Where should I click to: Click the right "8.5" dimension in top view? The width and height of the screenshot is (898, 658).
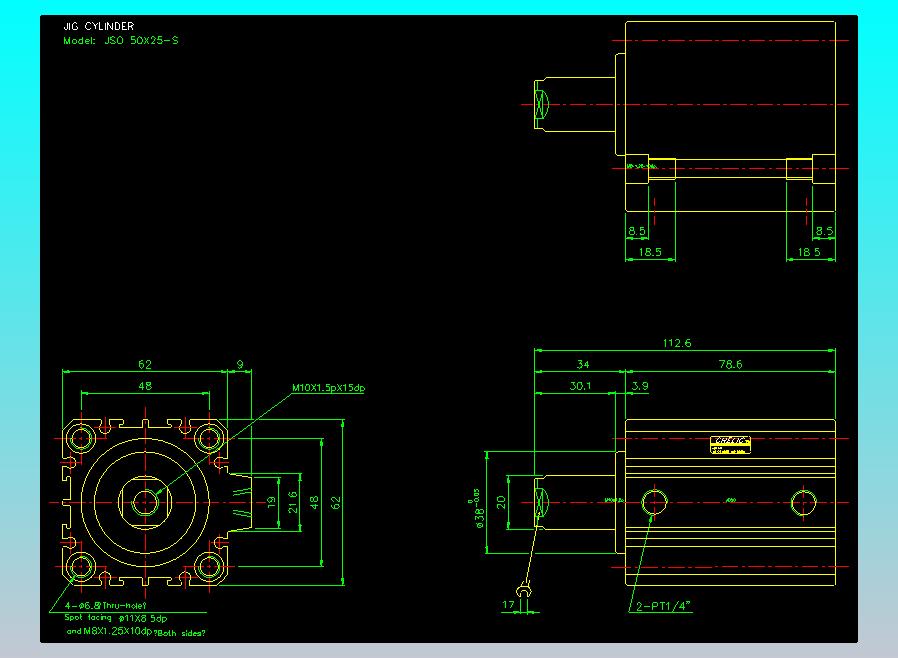[824, 231]
